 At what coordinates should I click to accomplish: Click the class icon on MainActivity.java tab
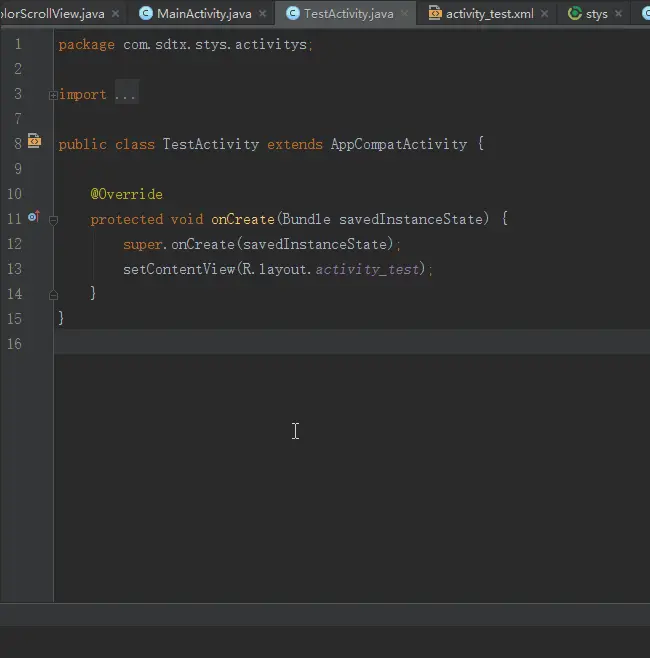146,13
